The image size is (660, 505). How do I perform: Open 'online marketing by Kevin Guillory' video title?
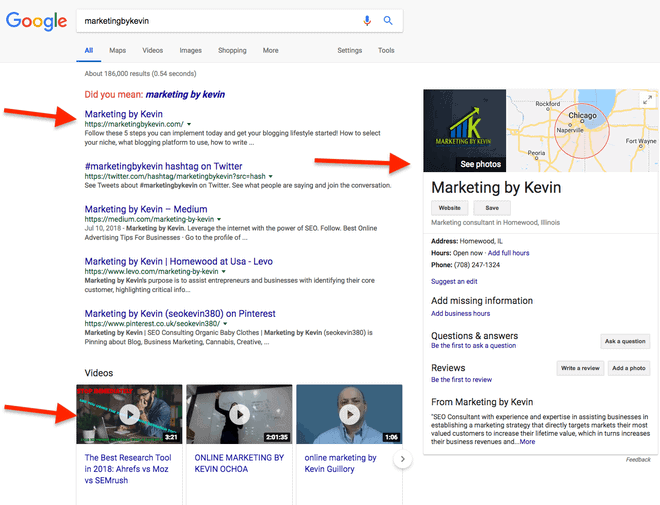click(340, 463)
